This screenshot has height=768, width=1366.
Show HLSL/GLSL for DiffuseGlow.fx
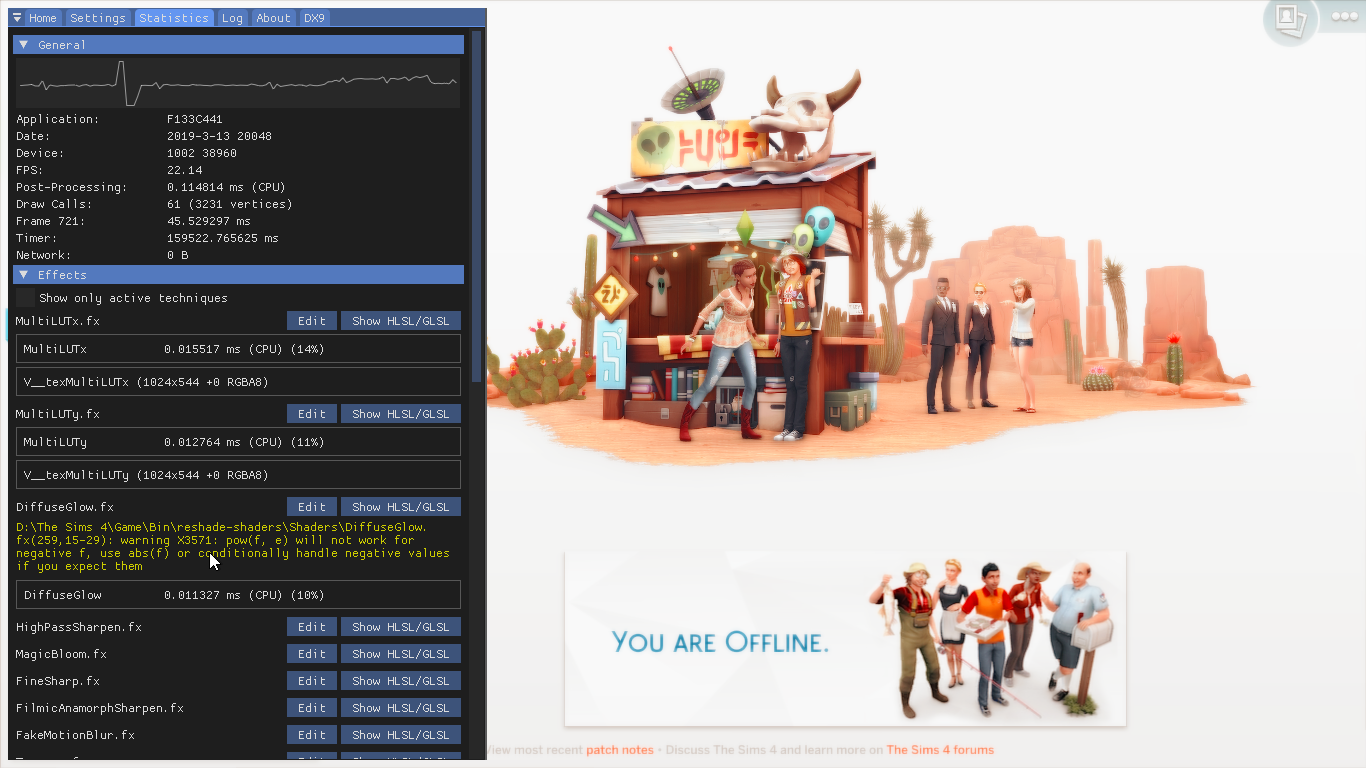point(401,507)
